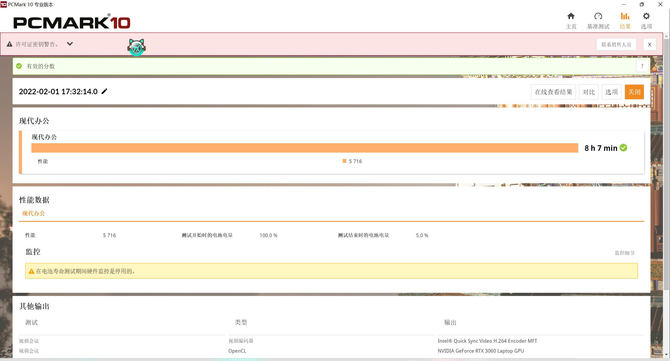
Task: Click the green check beside 8 h 7 min
Action: click(x=623, y=148)
